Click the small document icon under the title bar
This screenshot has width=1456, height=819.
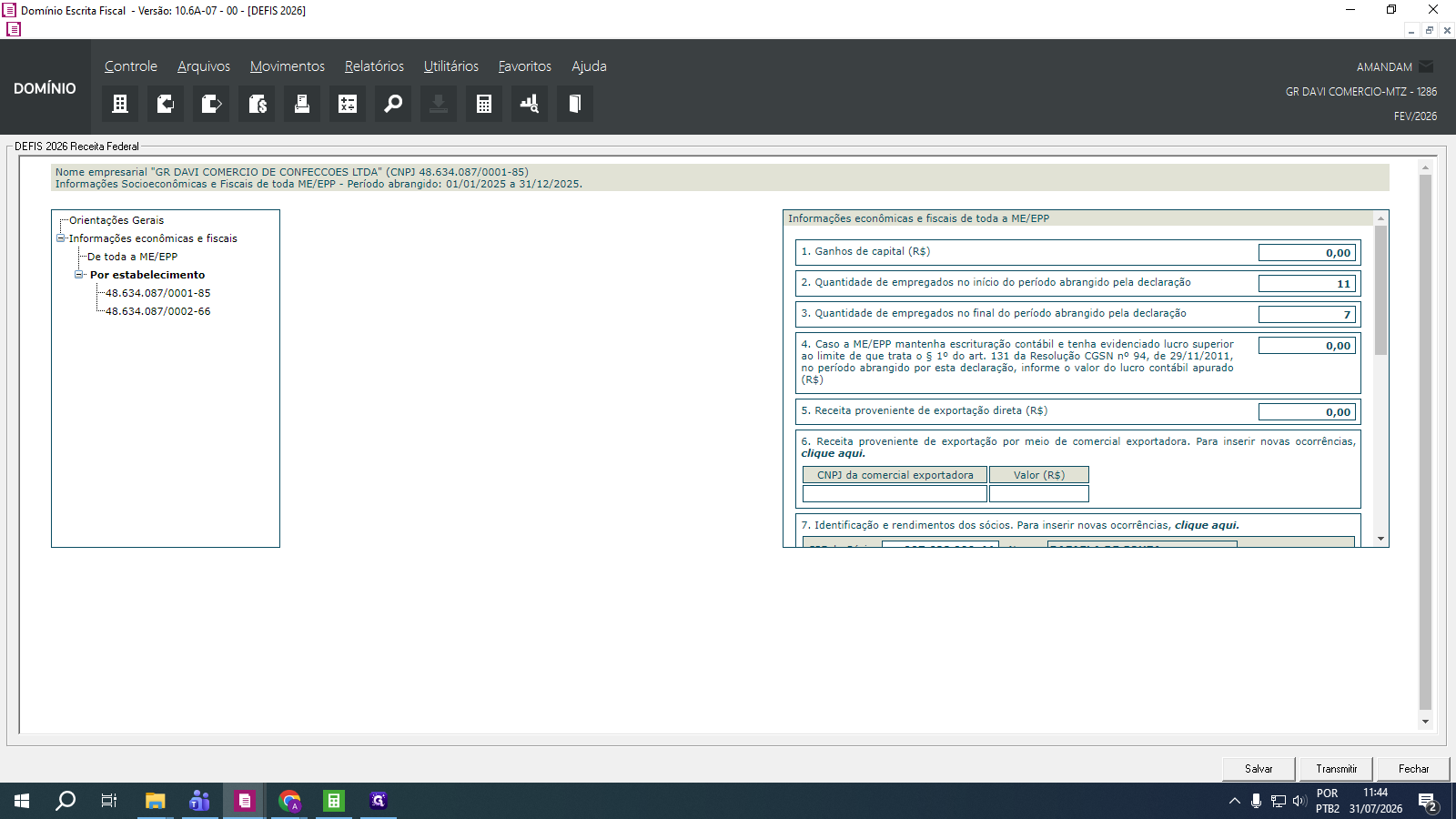(14, 29)
